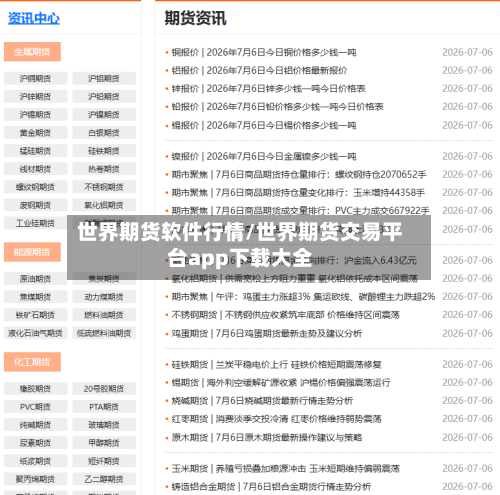
Task: Open 短纤期货 in the sidebar
Action: pos(104,461)
